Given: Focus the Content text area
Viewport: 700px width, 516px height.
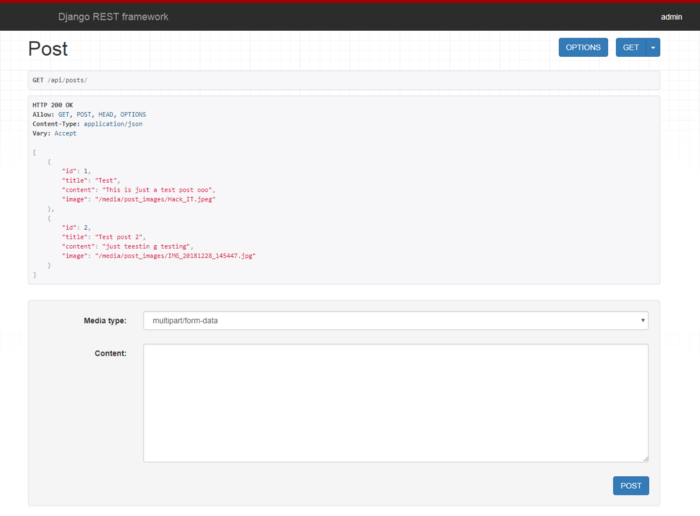Looking at the screenshot, I should (x=395, y=403).
